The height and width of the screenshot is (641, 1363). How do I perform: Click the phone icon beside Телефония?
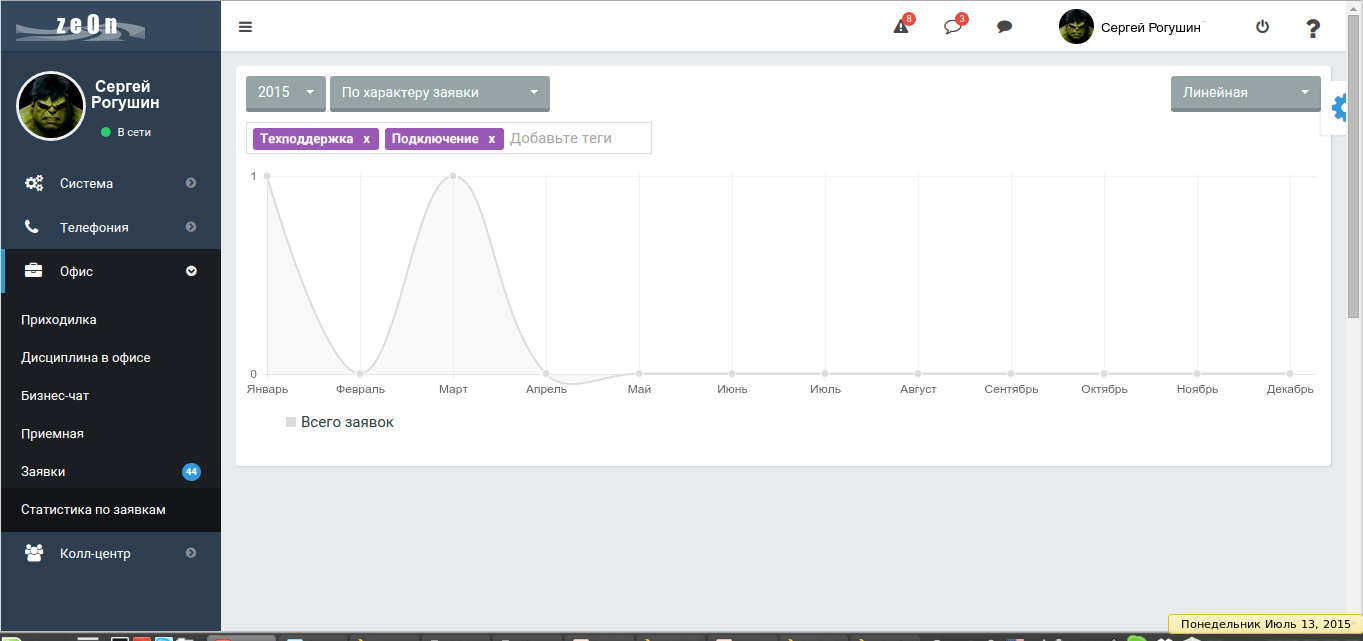click(x=33, y=227)
